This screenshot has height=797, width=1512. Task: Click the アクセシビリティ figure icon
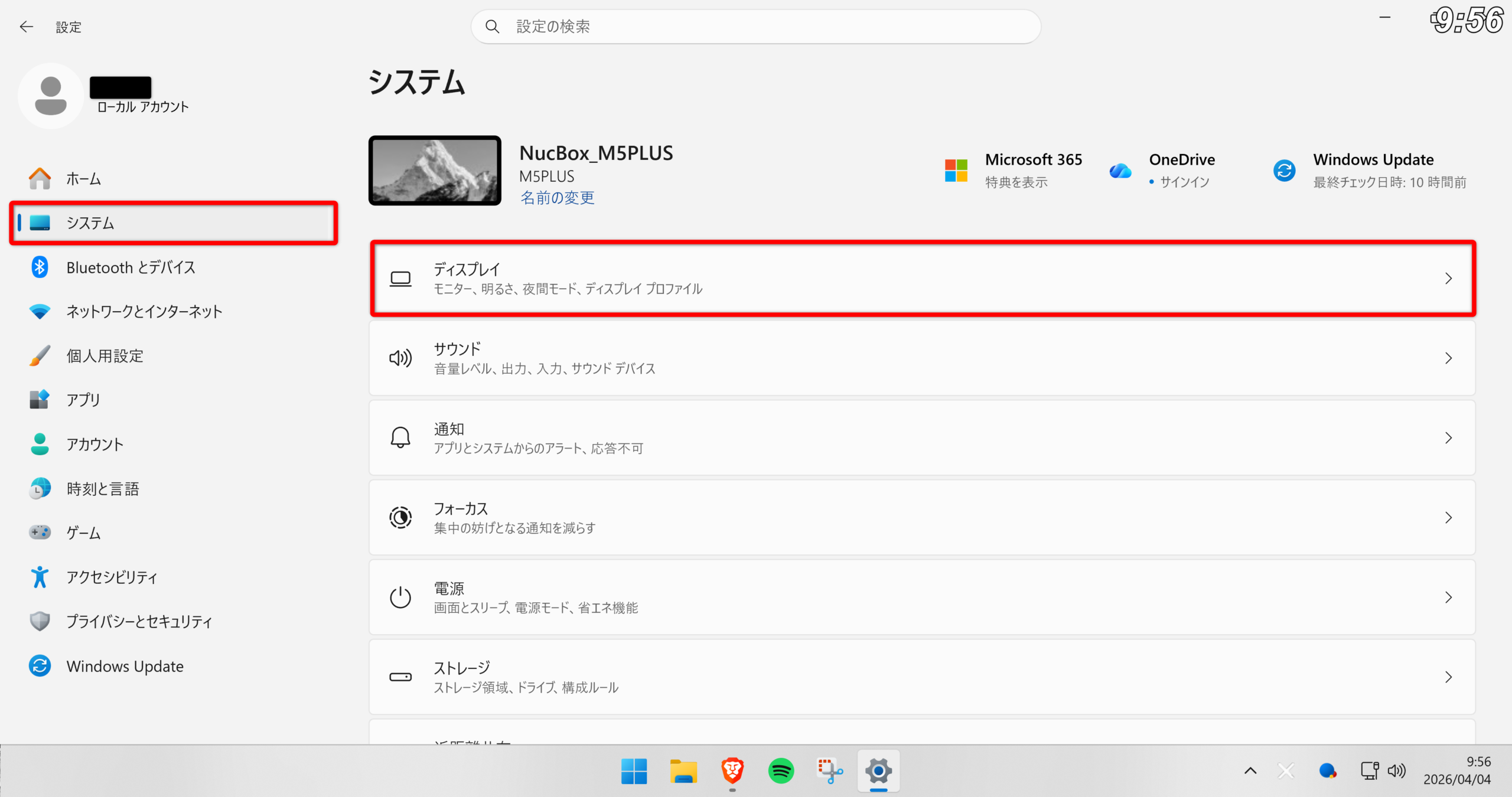coord(40,577)
